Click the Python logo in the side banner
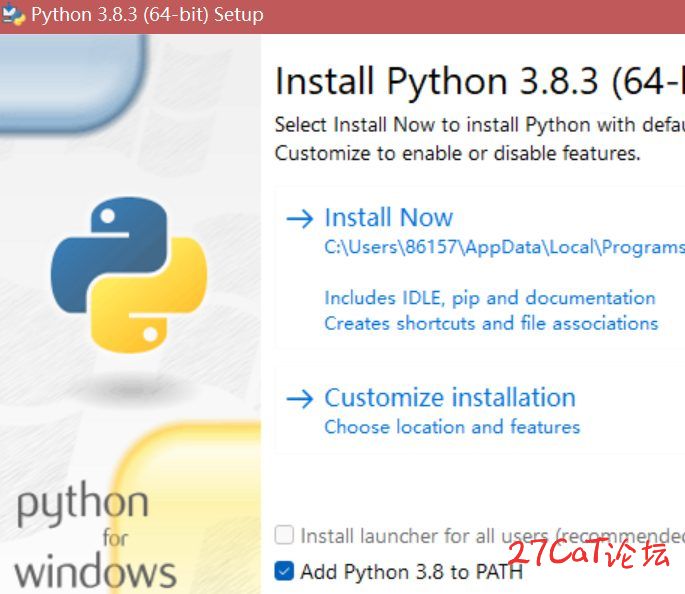This screenshot has width=685, height=594. click(128, 275)
